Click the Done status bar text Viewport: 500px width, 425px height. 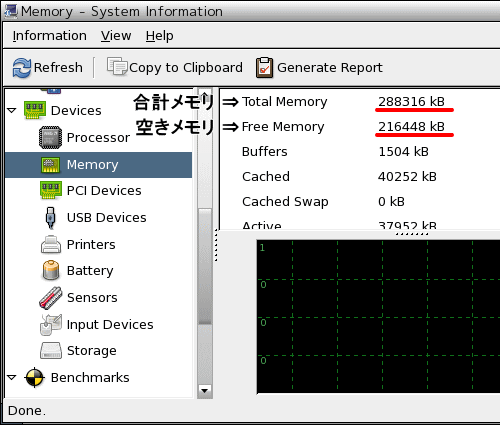coord(26,411)
